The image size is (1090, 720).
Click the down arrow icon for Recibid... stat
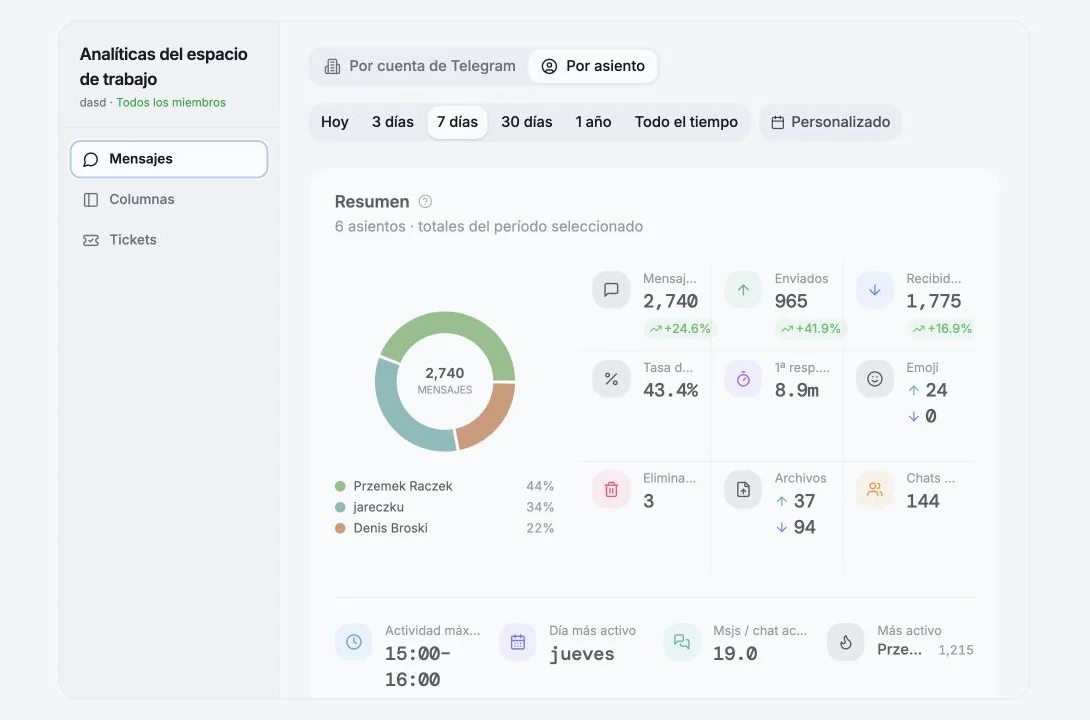point(875,290)
